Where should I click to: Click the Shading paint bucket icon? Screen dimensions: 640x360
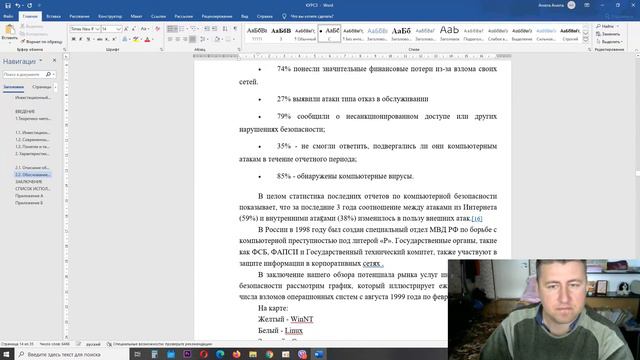pyautogui.click(x=217, y=39)
